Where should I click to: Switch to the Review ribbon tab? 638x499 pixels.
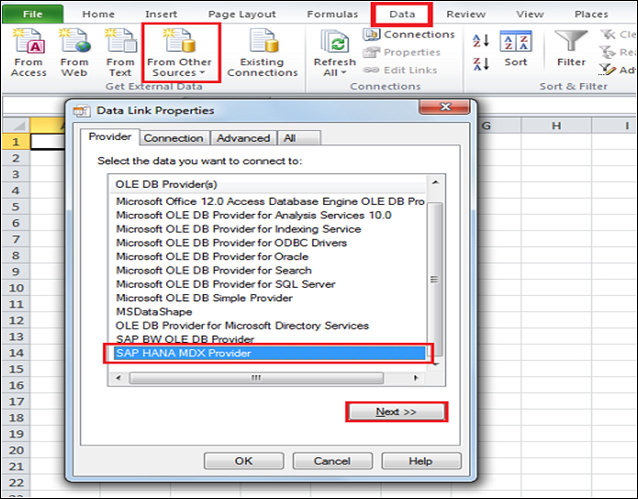pos(466,14)
